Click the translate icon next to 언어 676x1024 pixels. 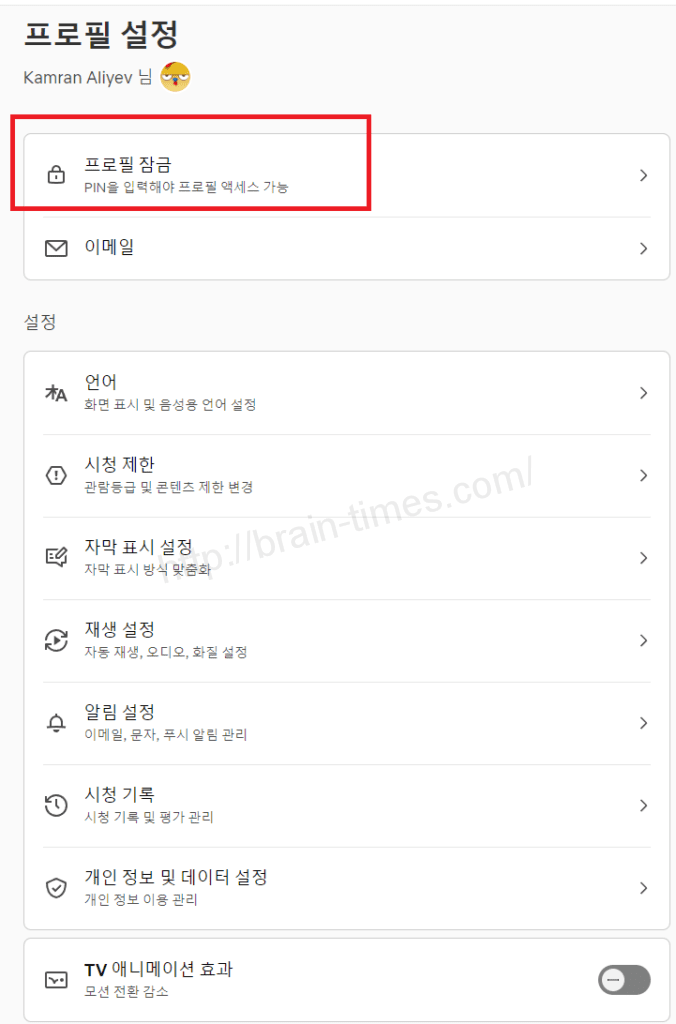coord(57,393)
